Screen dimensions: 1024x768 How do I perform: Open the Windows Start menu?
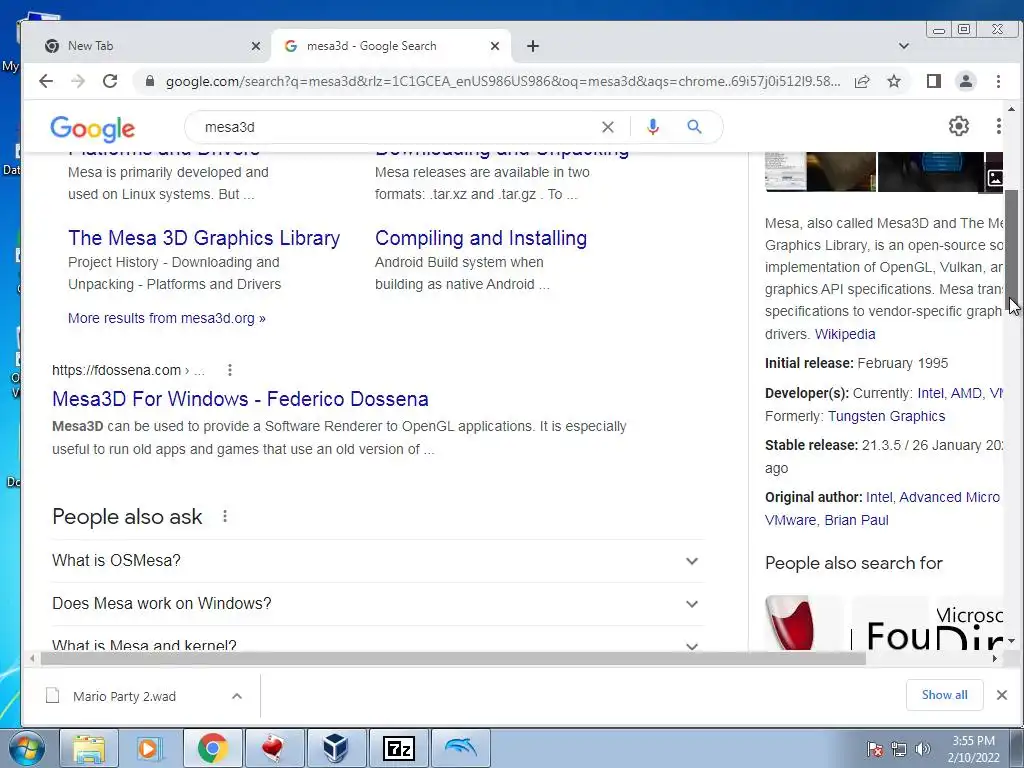coord(27,748)
